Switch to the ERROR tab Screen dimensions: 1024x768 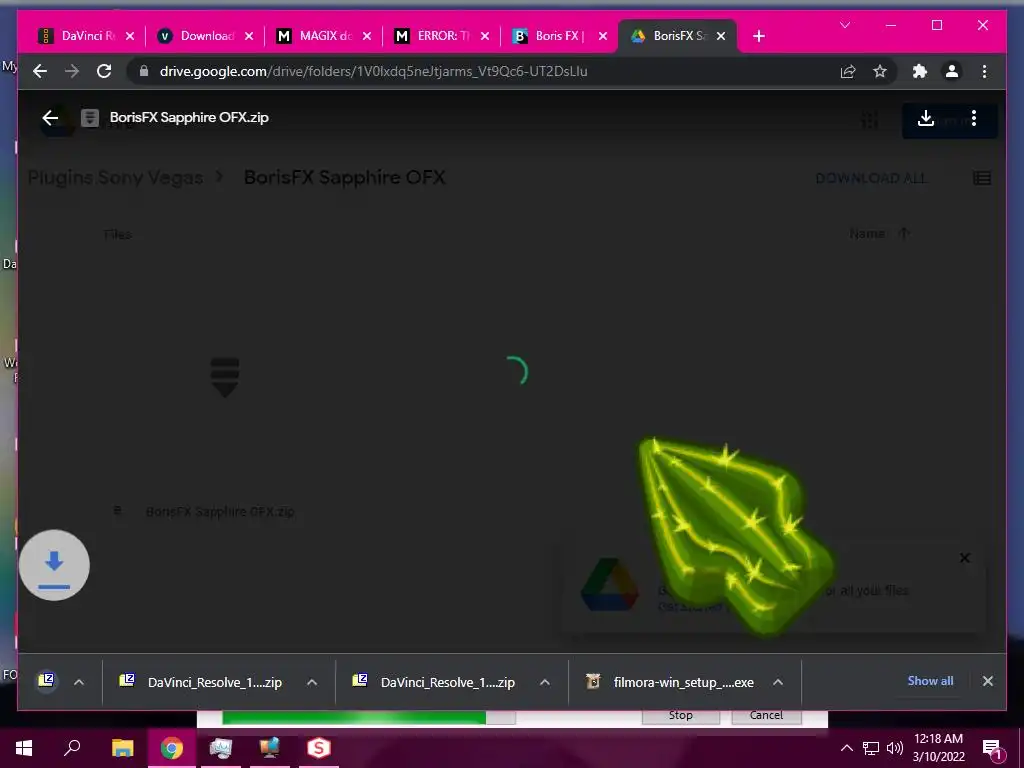pyautogui.click(x=441, y=36)
